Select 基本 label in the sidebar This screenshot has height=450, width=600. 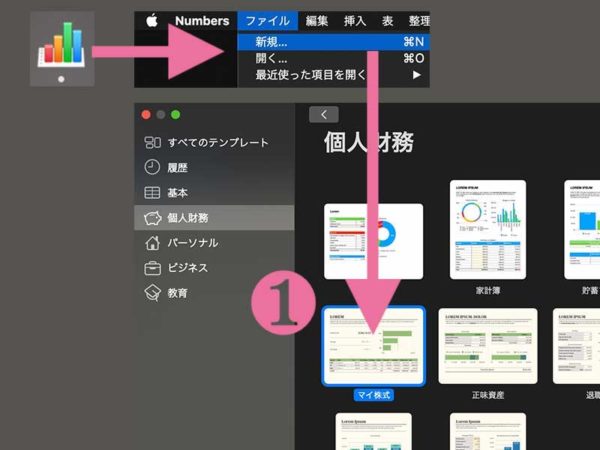[x=178, y=192]
